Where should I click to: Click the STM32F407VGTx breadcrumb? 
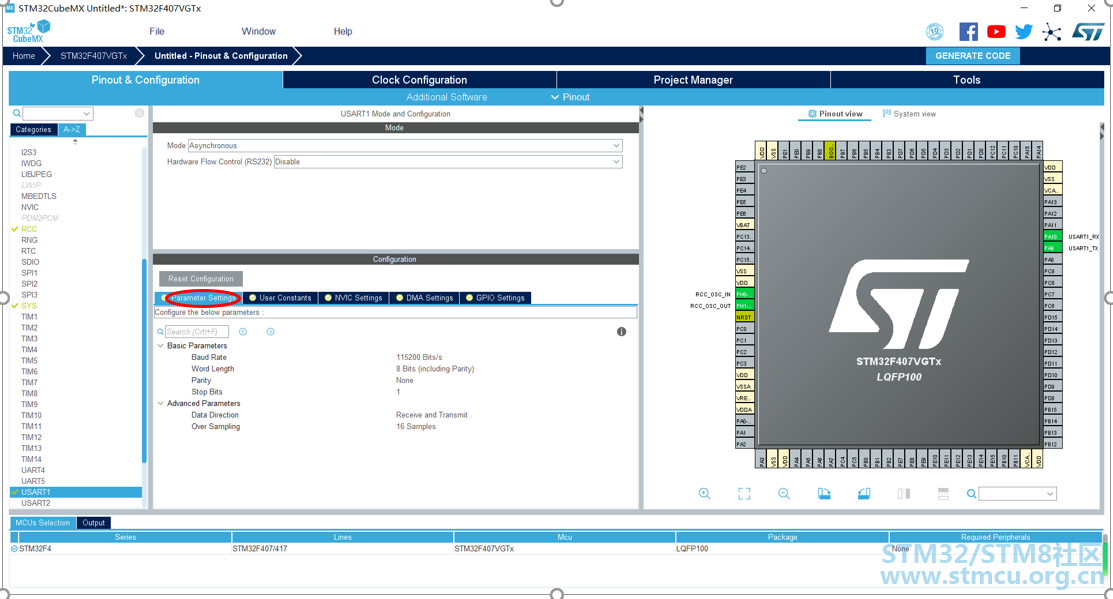pyautogui.click(x=94, y=55)
